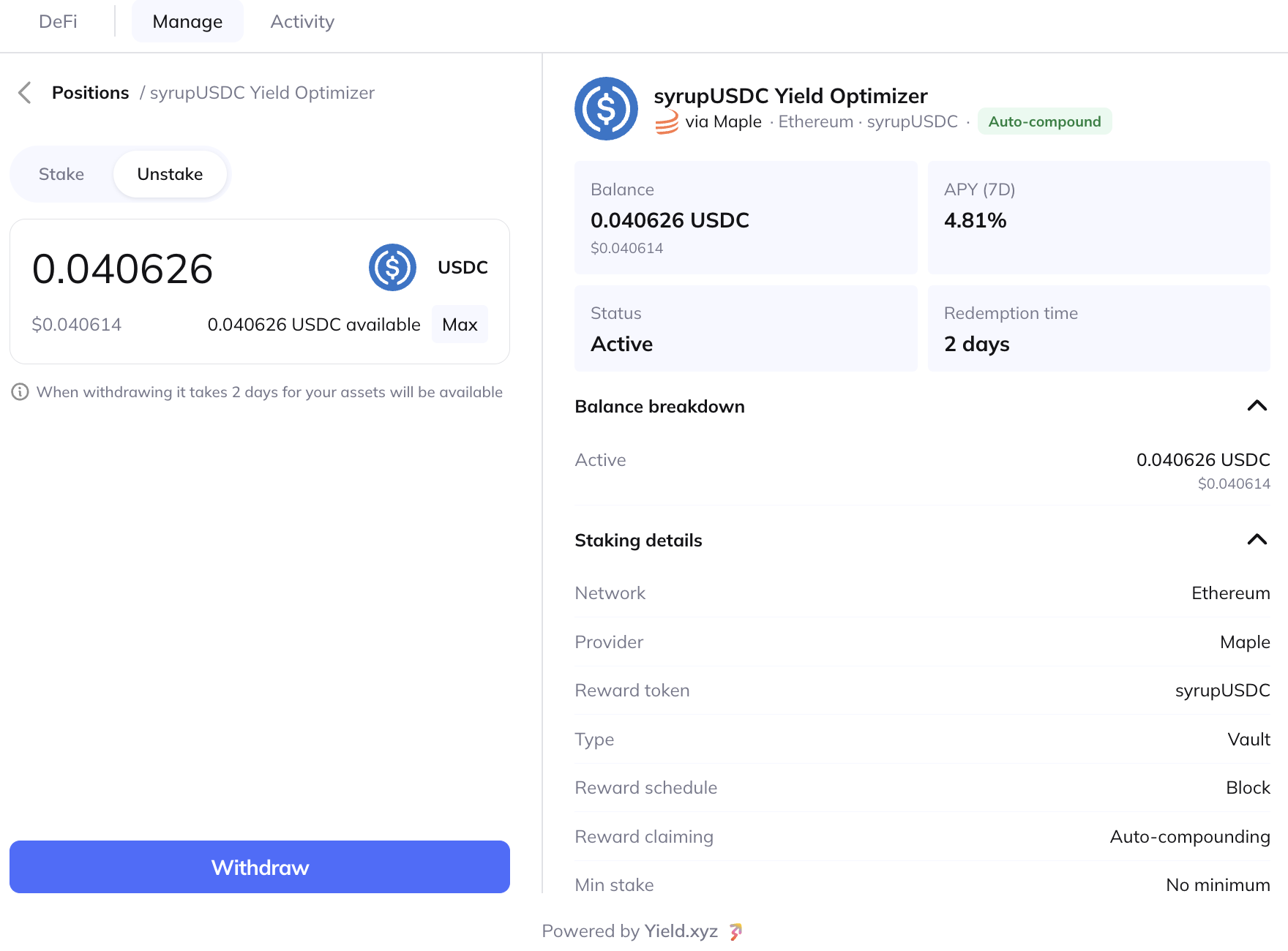This screenshot has width=1288, height=951.
Task: Collapse the Staking details section
Action: (x=1257, y=540)
